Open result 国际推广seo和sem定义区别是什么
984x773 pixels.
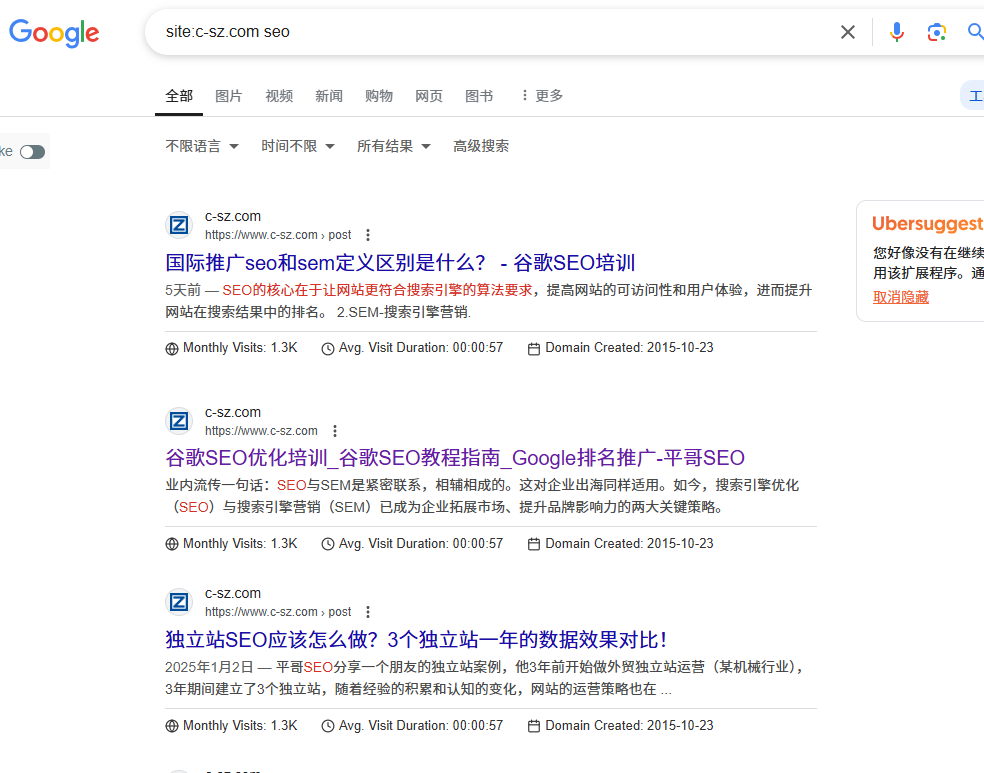[x=400, y=262]
